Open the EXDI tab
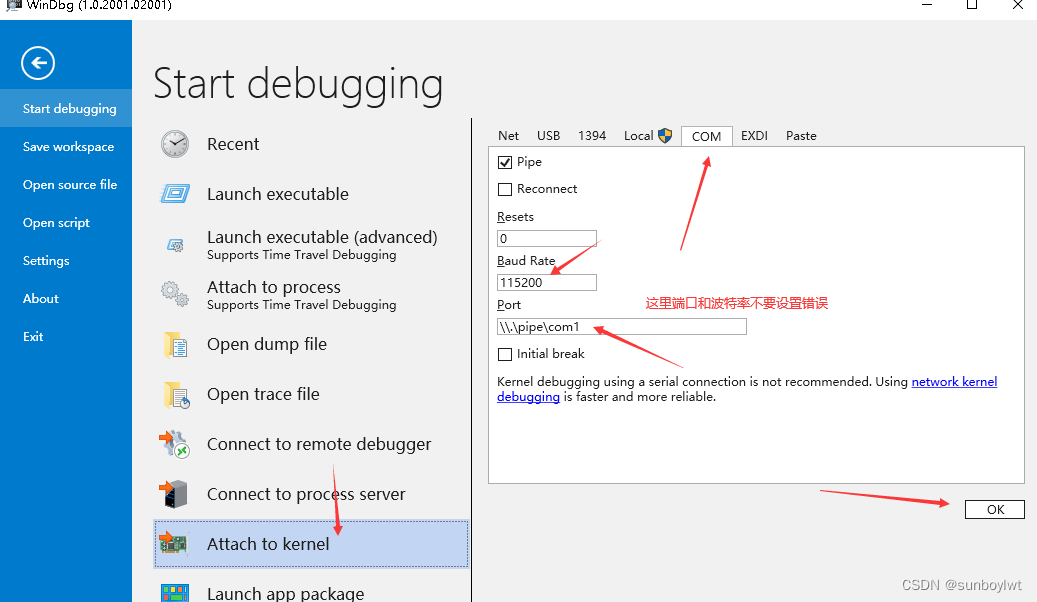Image resolution: width=1037 pixels, height=602 pixels. [x=754, y=135]
